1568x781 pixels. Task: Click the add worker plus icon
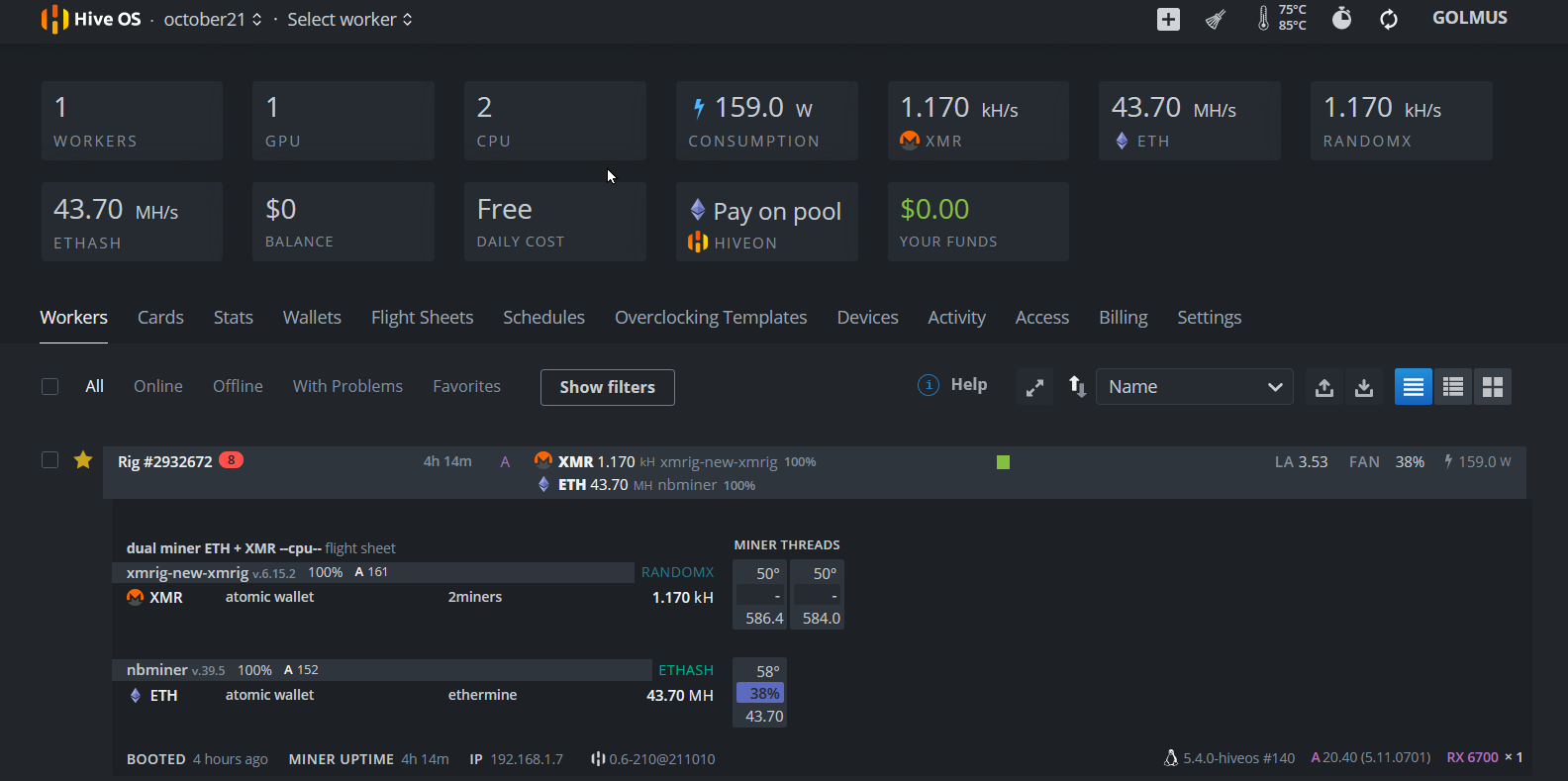[1168, 20]
